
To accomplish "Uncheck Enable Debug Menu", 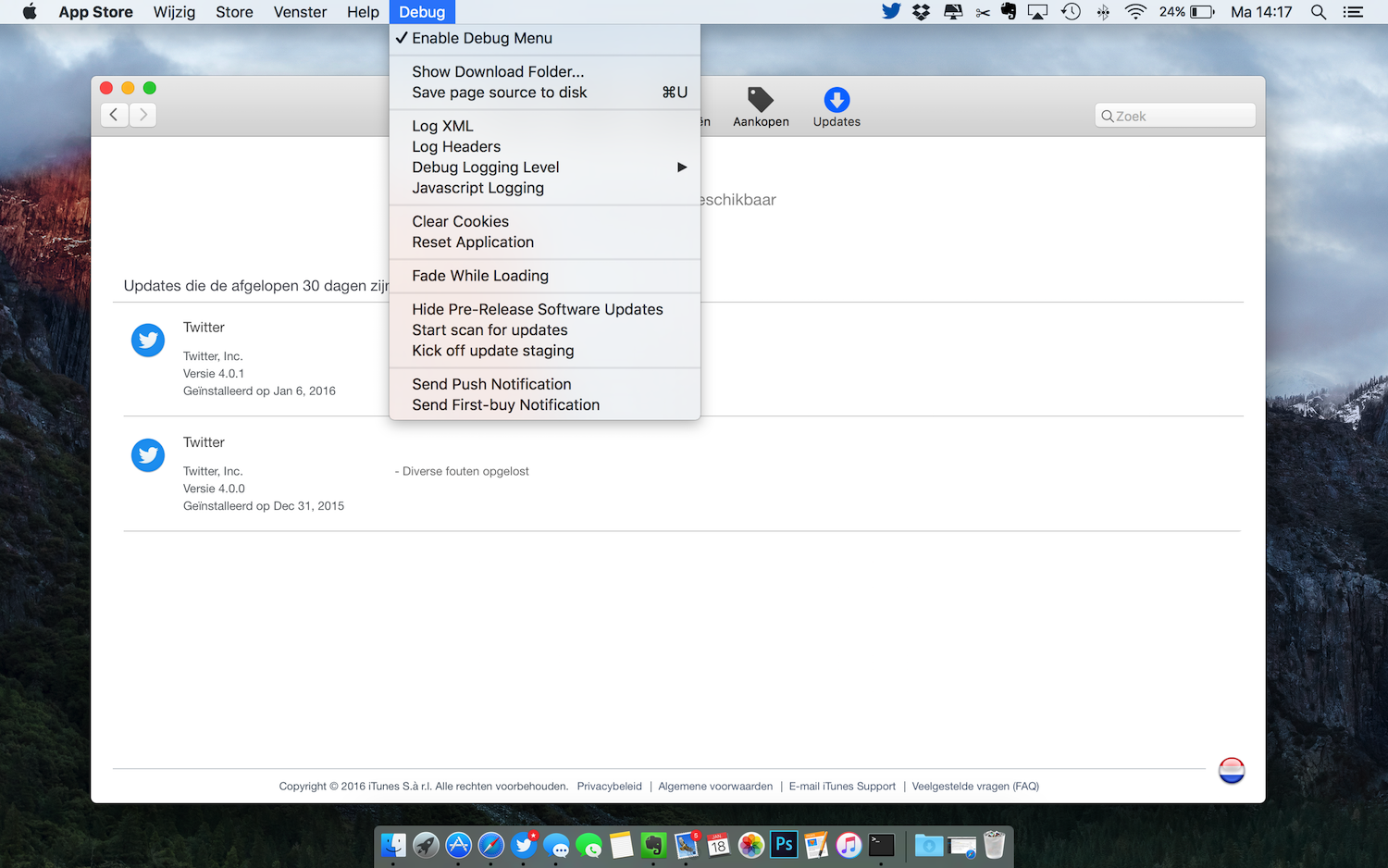I will [x=545, y=38].
